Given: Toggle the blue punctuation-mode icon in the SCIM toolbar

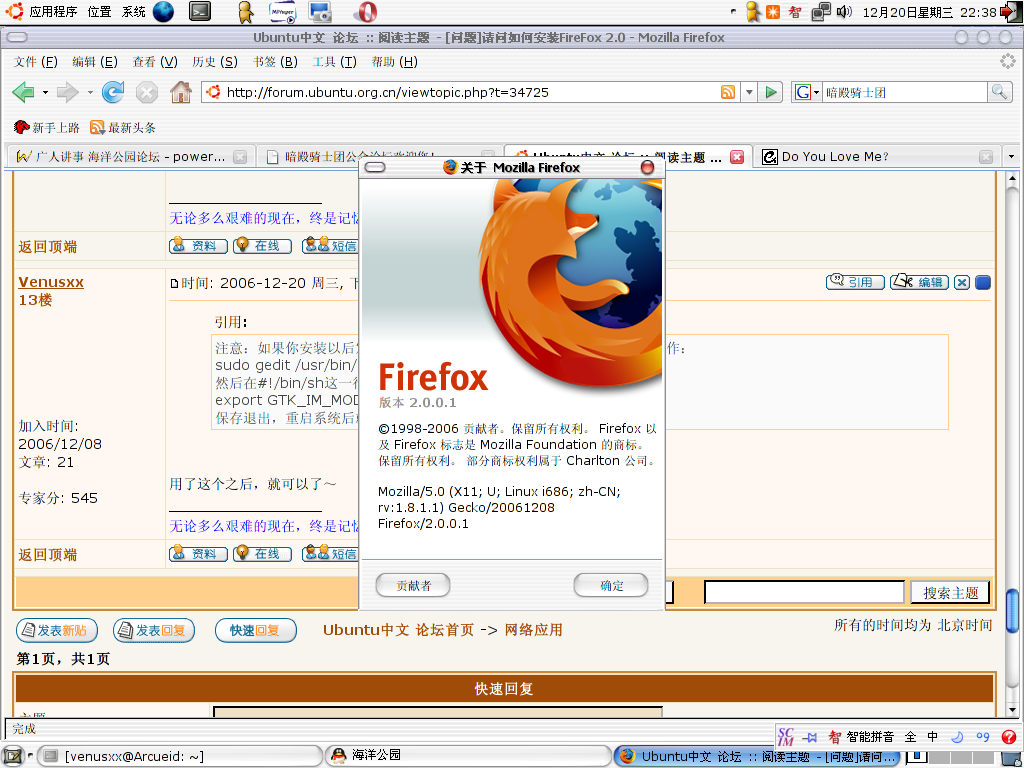Looking at the screenshot, I should [982, 737].
